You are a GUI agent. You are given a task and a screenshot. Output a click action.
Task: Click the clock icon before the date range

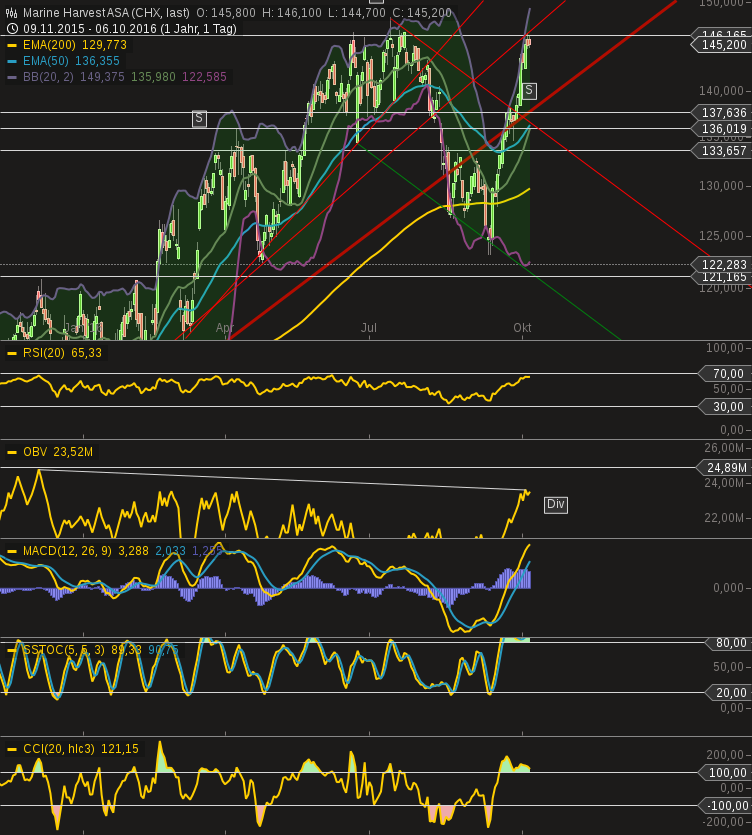click(12, 29)
